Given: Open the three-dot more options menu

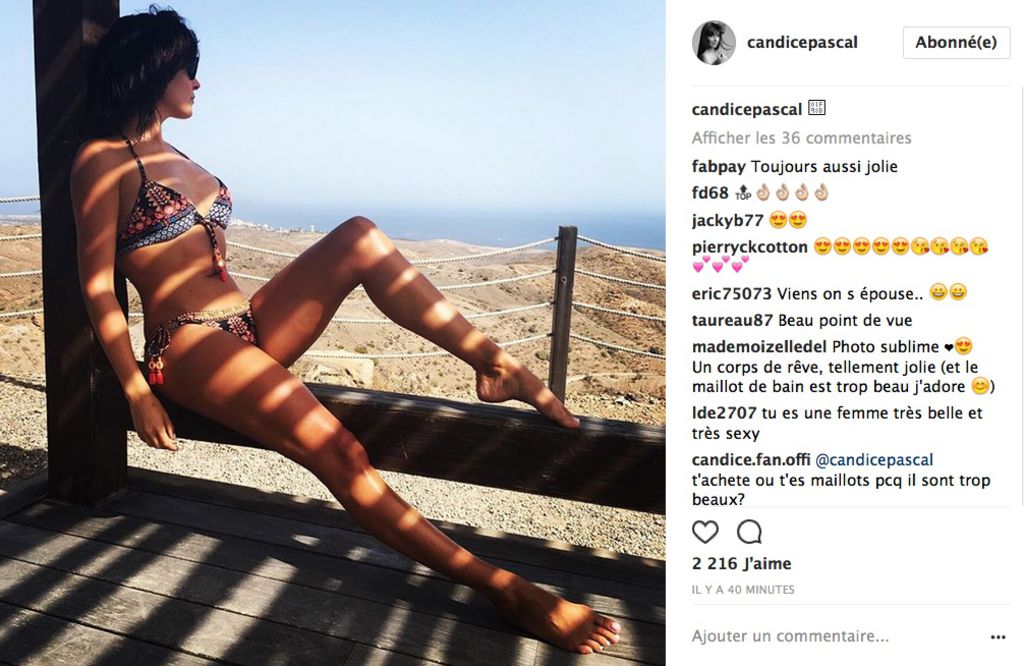Looking at the screenshot, I should (997, 637).
